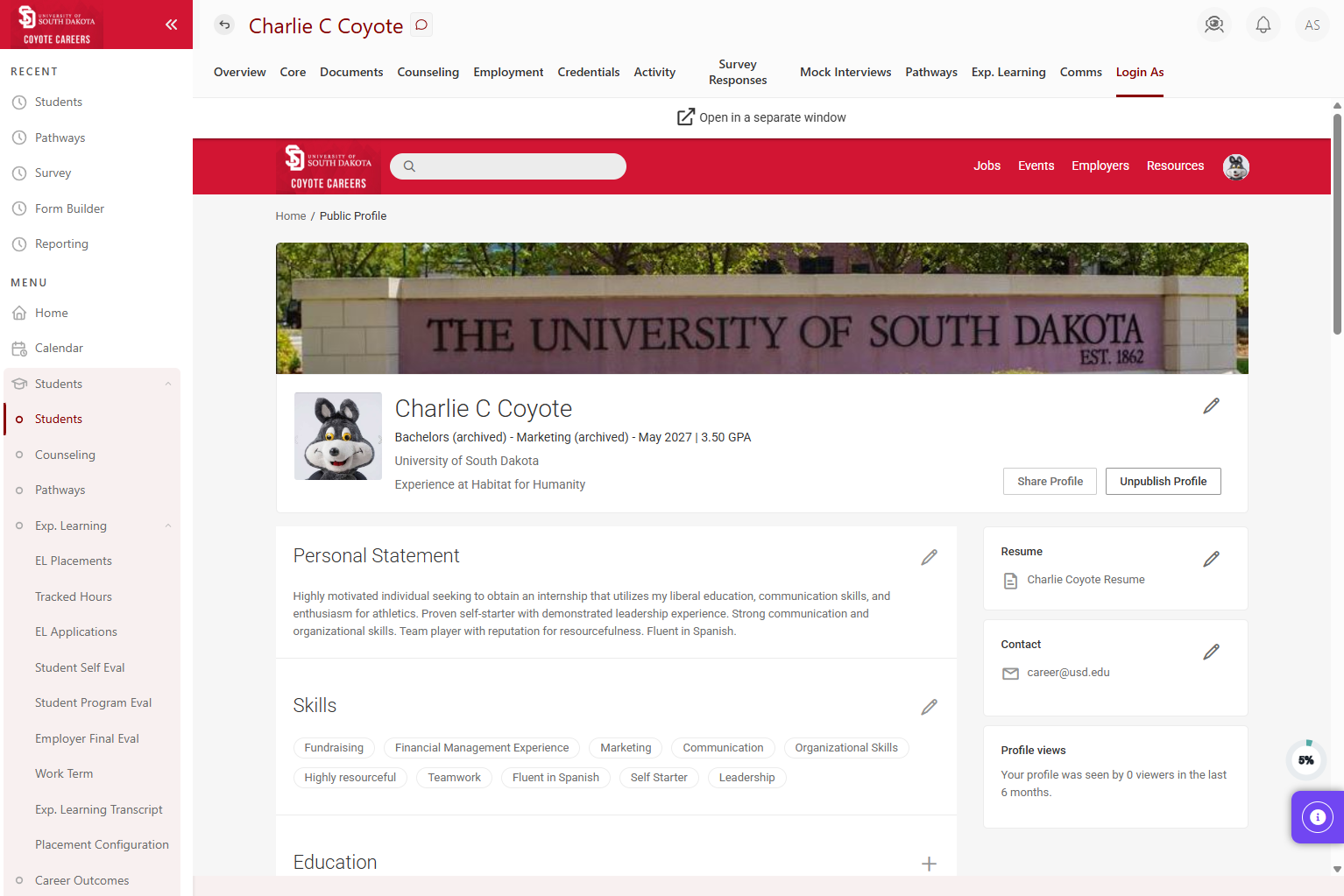Viewport: 1344px width, 896px height.
Task: Open the Charlie Coyote Resume link
Action: click(x=1086, y=580)
